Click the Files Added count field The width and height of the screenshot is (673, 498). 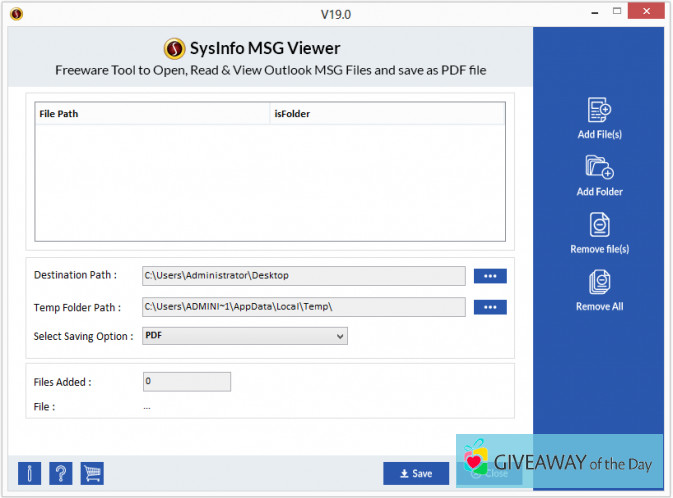pos(187,381)
